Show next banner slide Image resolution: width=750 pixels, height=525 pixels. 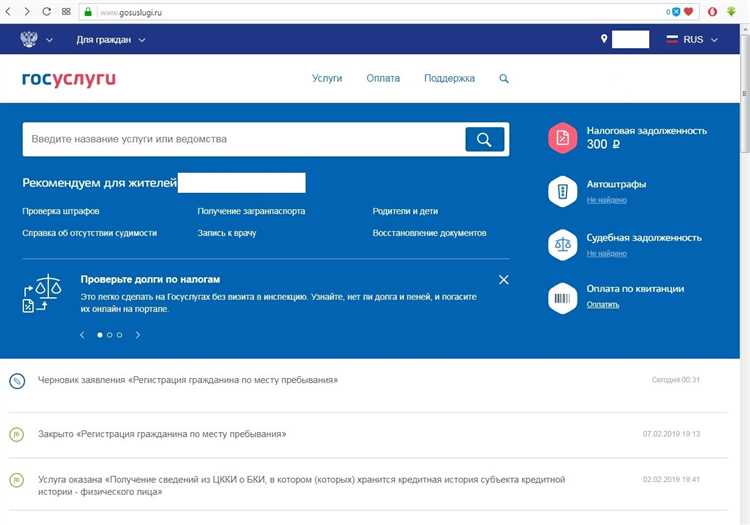[x=138, y=335]
